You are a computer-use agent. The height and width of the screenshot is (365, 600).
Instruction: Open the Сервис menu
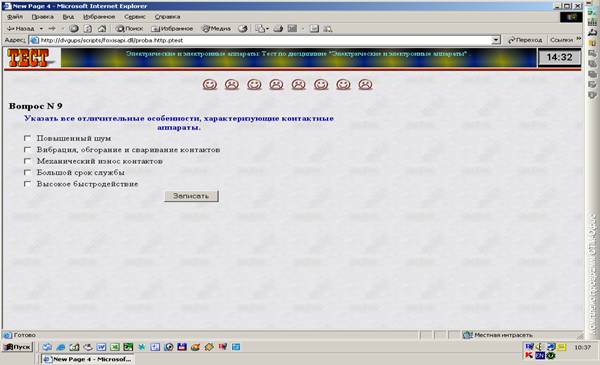(x=135, y=17)
